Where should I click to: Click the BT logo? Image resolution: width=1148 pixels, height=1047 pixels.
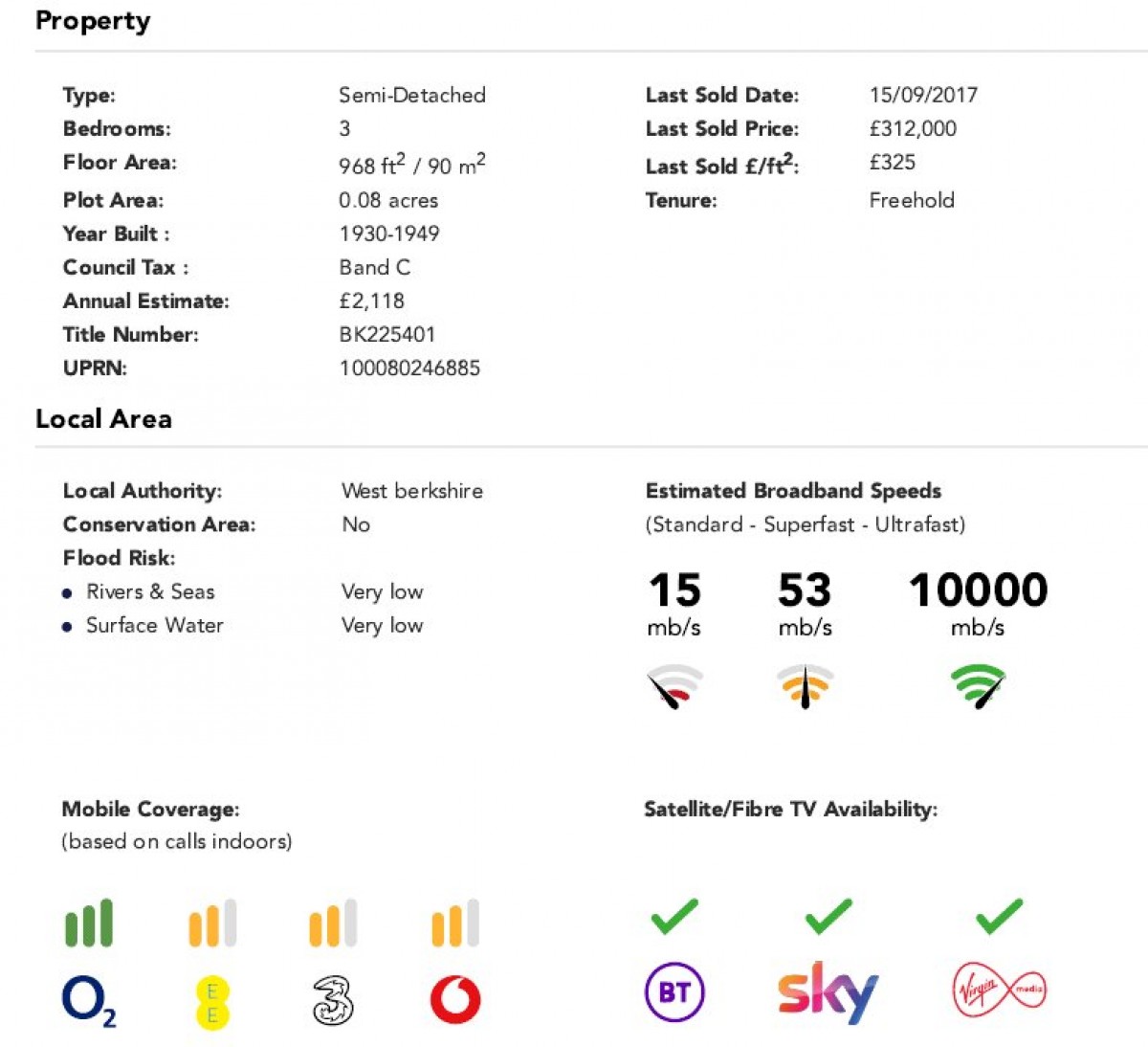(x=674, y=992)
